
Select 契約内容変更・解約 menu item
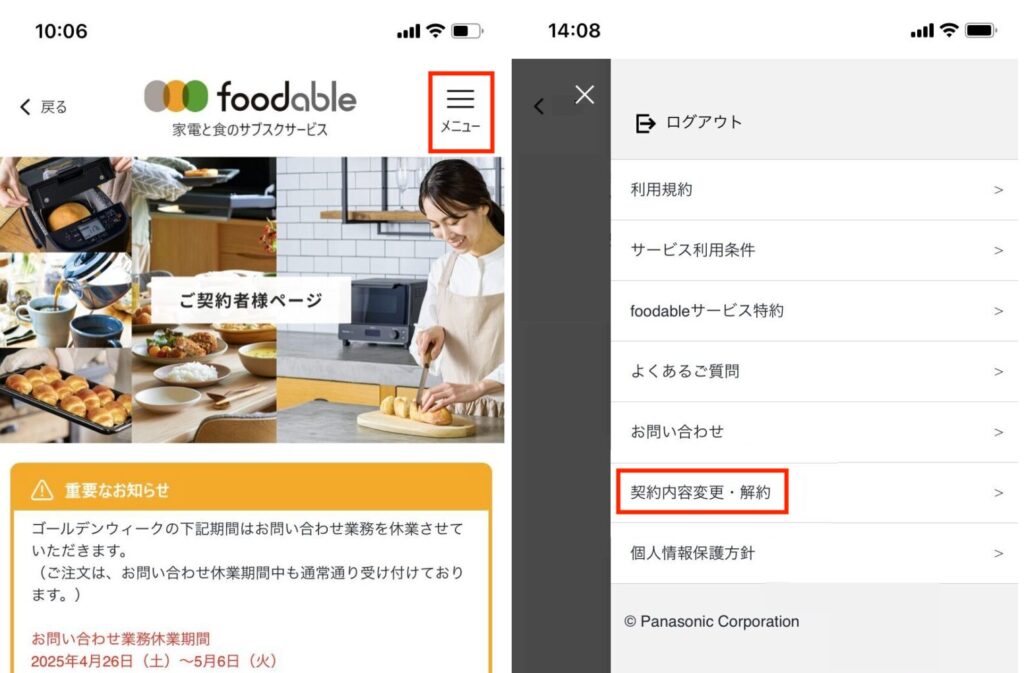pos(814,492)
